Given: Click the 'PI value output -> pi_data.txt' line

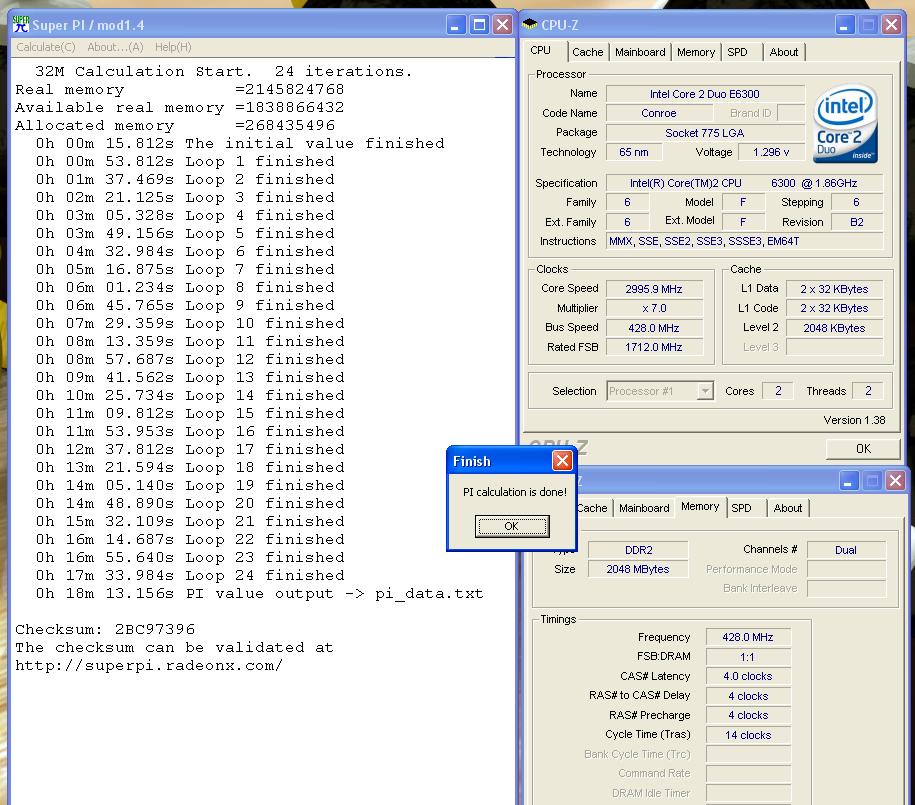Looking at the screenshot, I should click(x=259, y=594).
